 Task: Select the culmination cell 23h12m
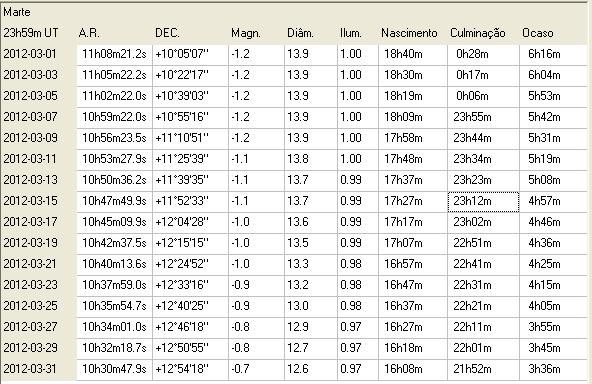(x=483, y=202)
